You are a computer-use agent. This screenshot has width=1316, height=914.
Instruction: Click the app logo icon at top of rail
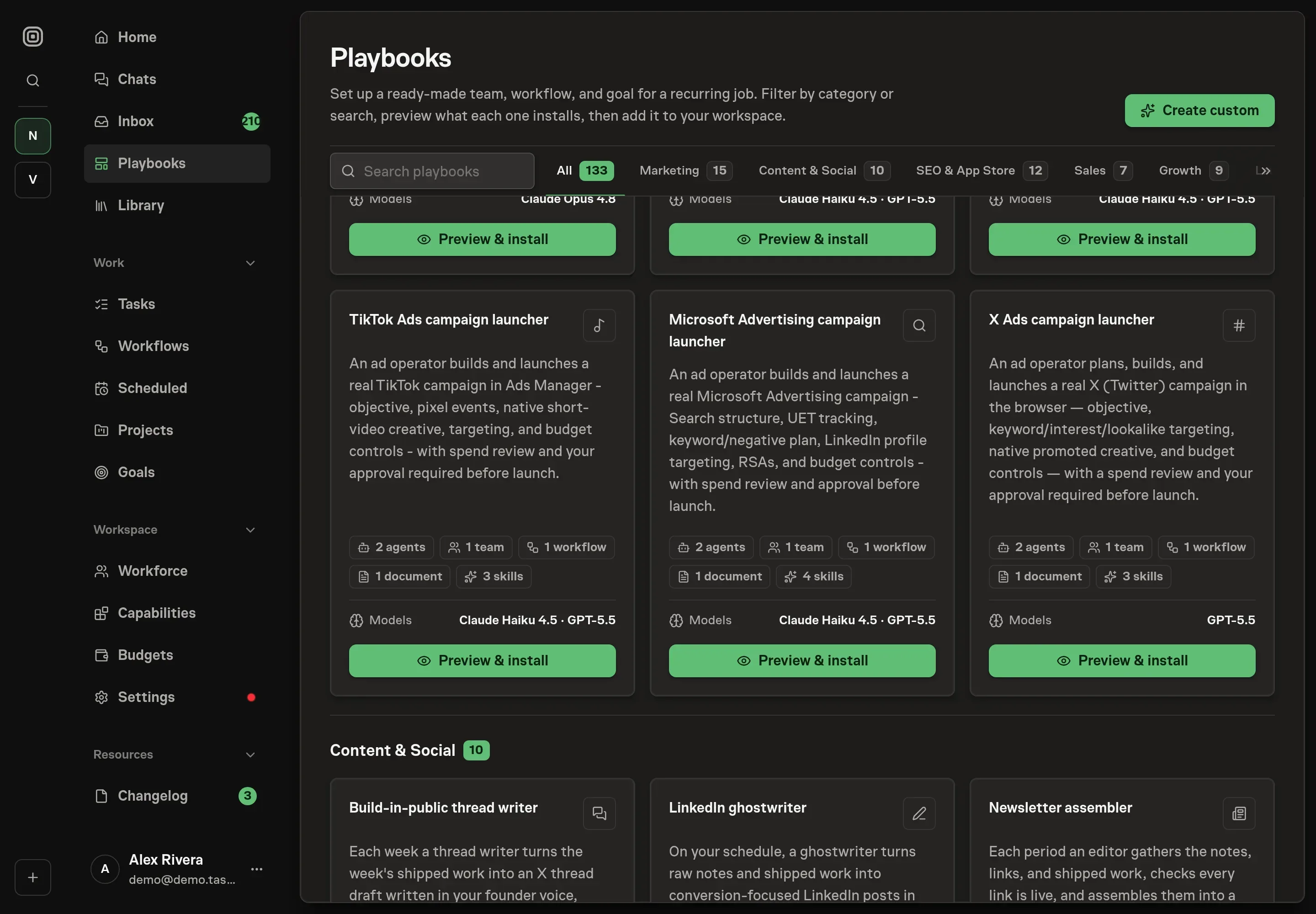tap(32, 37)
